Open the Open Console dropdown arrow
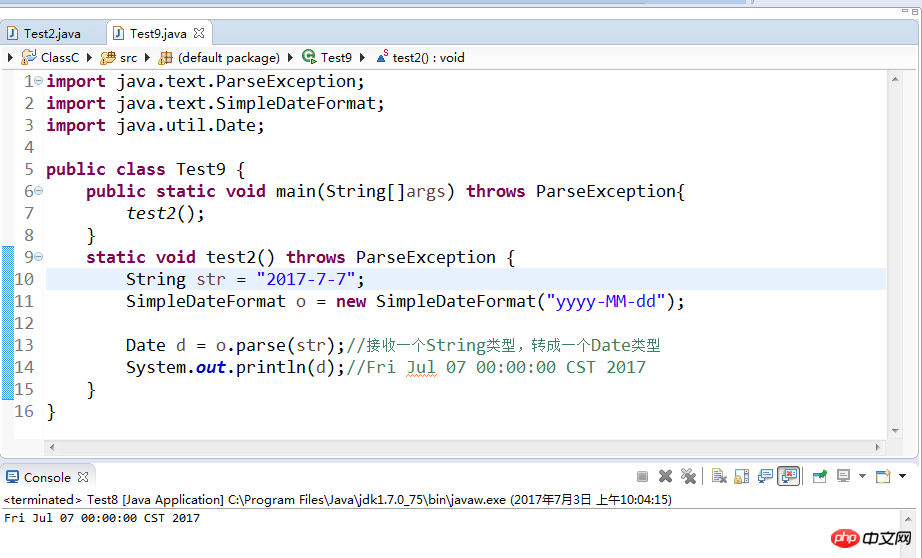Screen dimensions: 922x558 902,476
